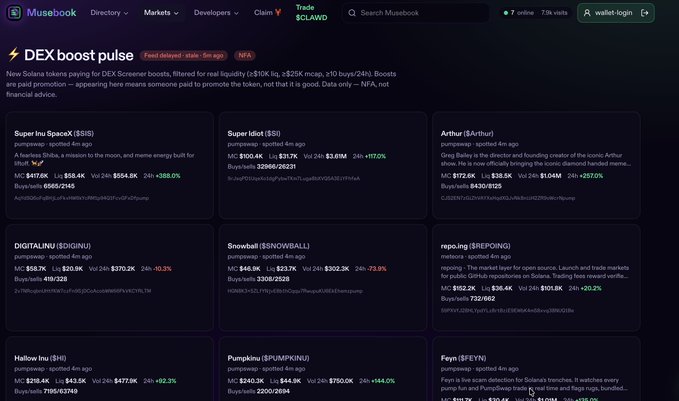This screenshot has height=401, width=679.
Task: Click the Feed delayed stale badge
Action: pyautogui.click(x=184, y=55)
